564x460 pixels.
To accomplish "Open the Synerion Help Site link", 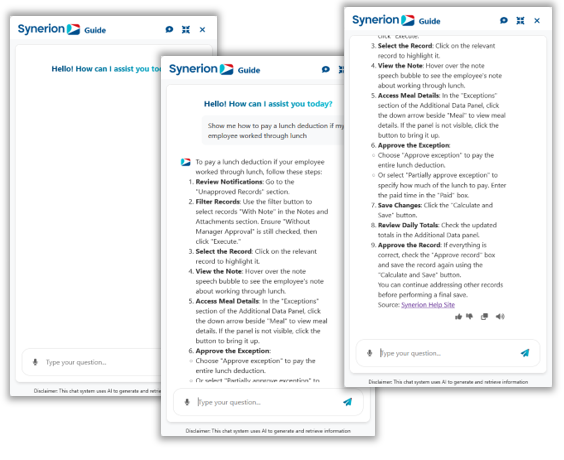I will click(428, 305).
